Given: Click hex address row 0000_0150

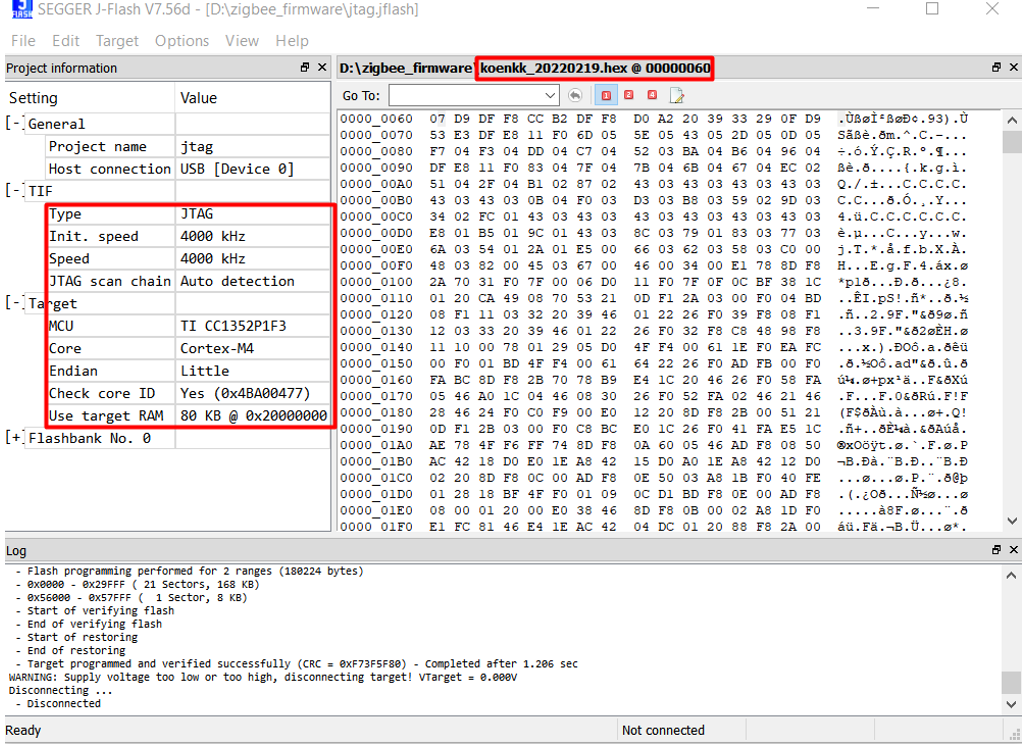Looking at the screenshot, I should (376, 363).
